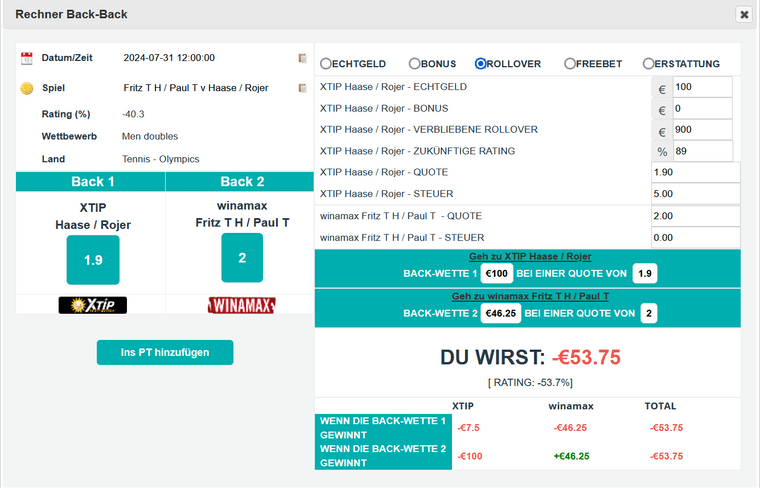The image size is (760, 488).
Task: Click the 1.9 quote box in Back-Wette 1
Action: click(x=645, y=274)
